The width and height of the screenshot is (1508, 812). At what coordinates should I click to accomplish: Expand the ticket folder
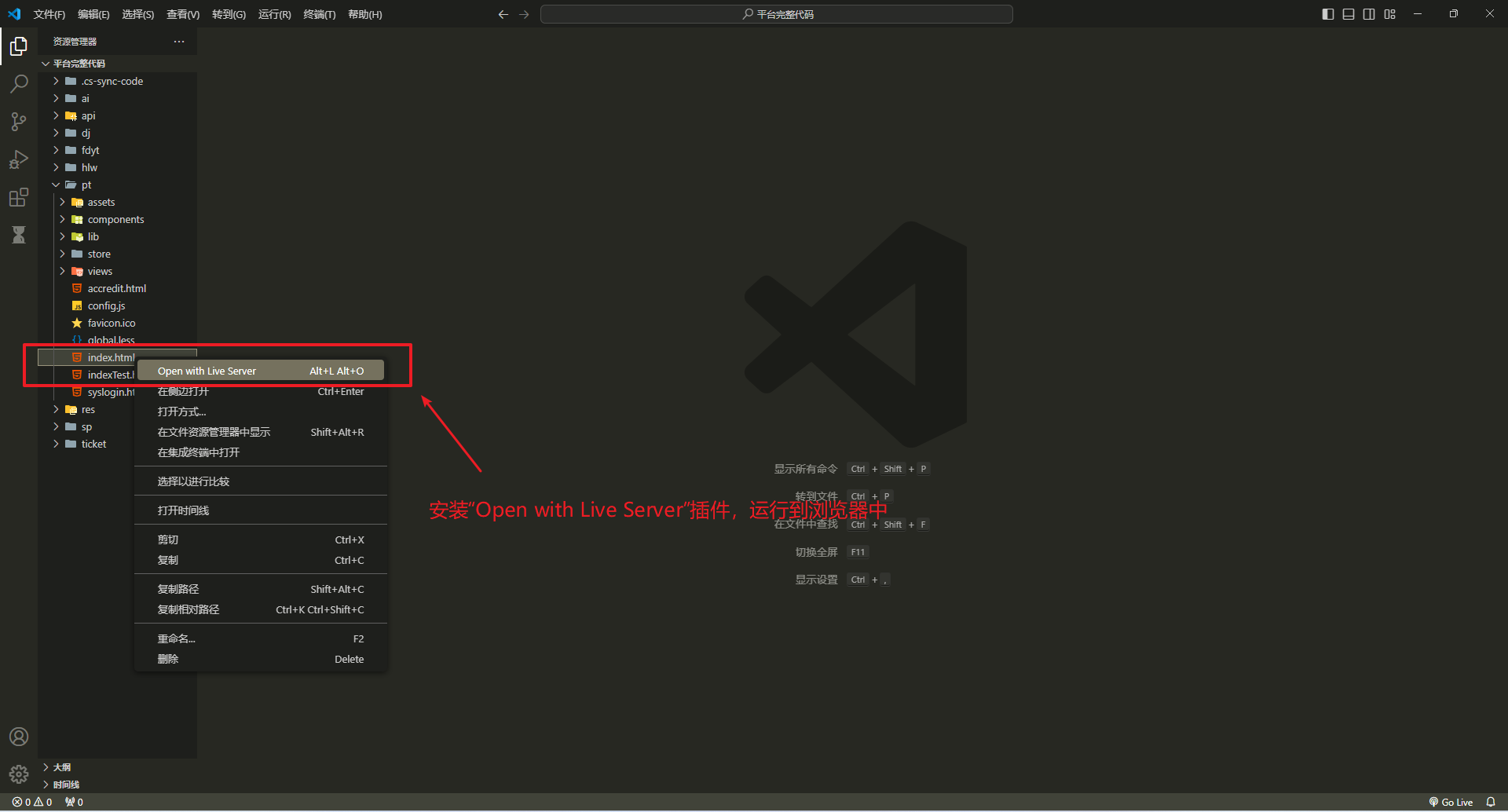click(86, 444)
